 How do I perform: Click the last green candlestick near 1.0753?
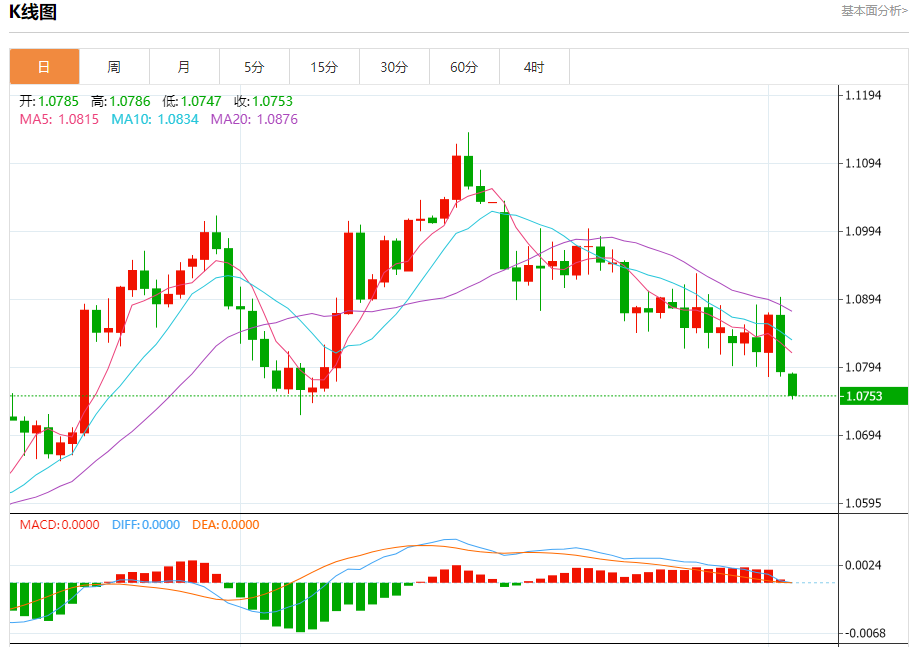pyautogui.click(x=792, y=385)
